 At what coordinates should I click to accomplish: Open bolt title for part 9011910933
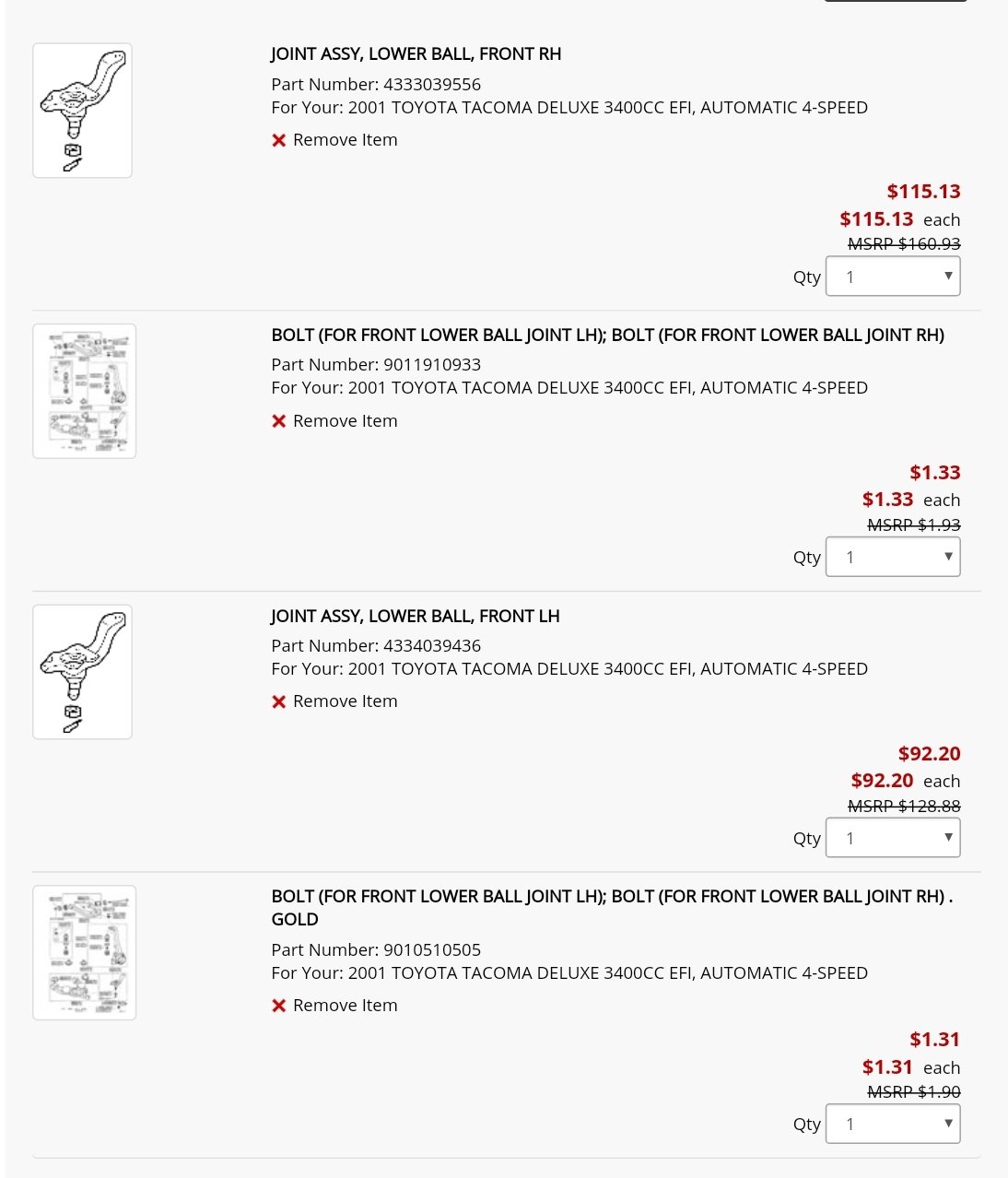tap(607, 336)
